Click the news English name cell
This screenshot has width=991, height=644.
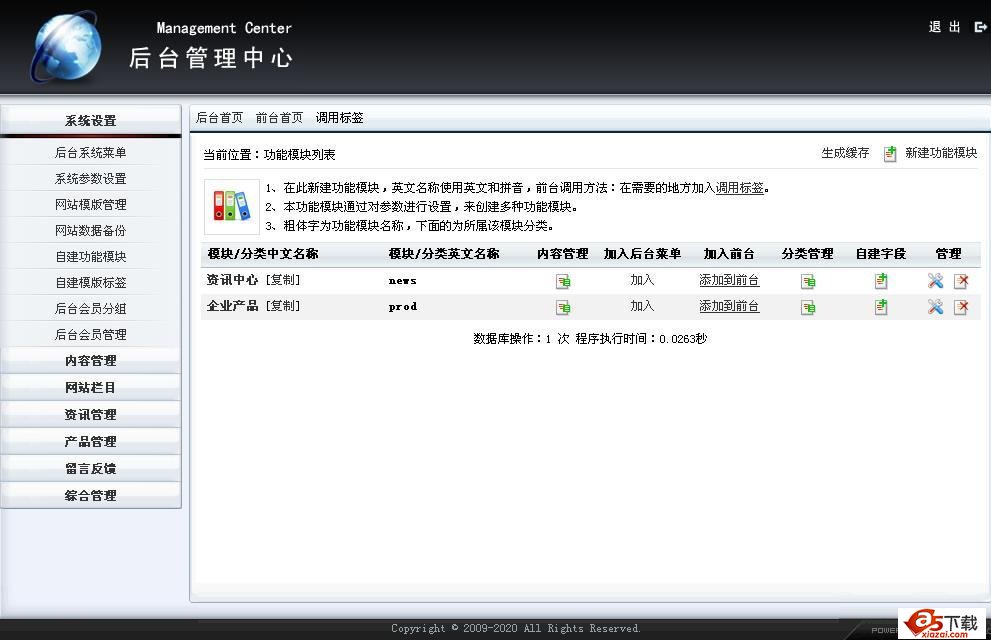click(x=403, y=281)
